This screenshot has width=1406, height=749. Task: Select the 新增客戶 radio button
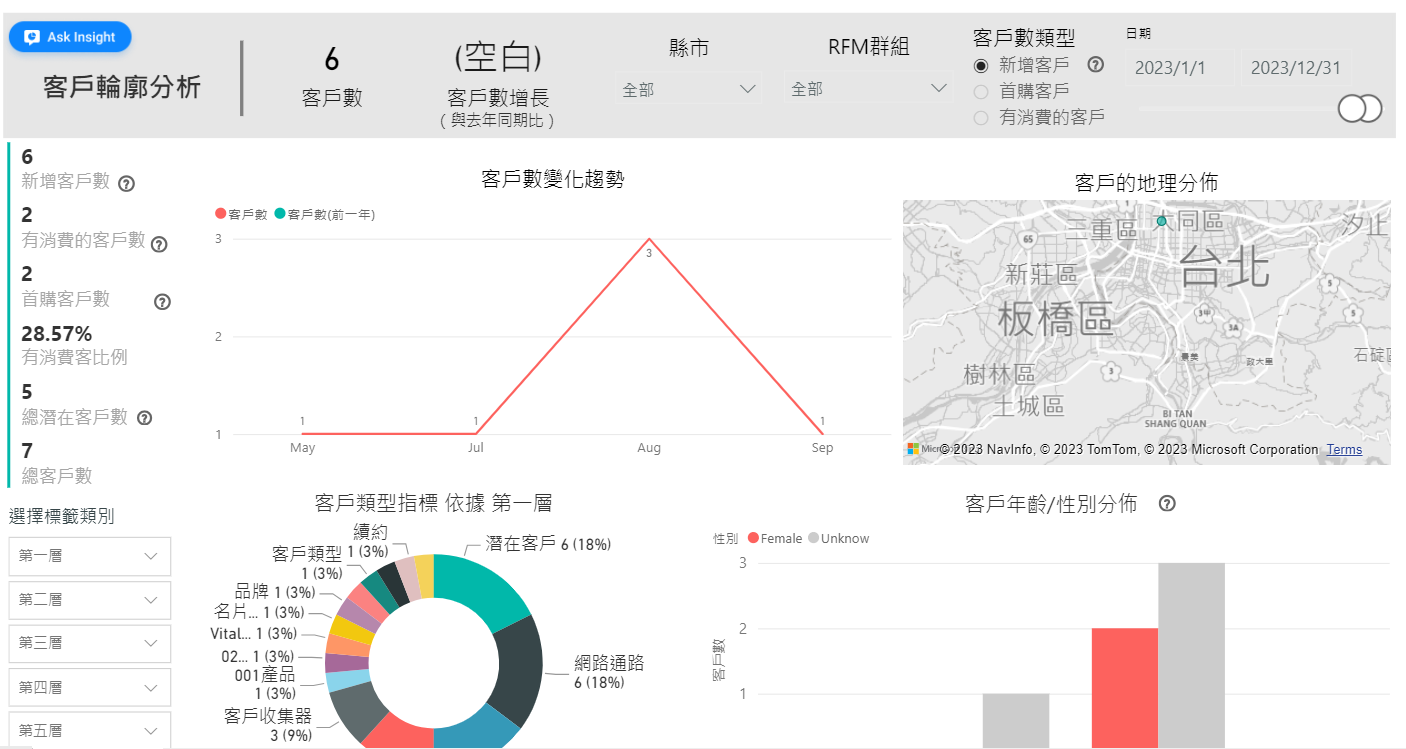point(981,66)
